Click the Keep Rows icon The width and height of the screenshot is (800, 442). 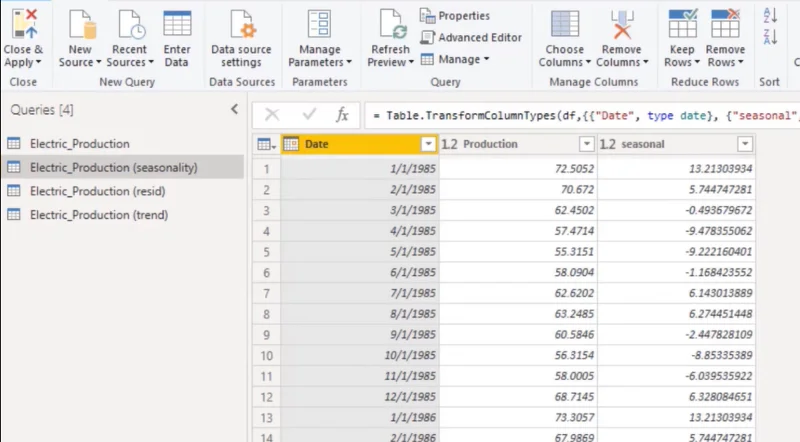682,23
